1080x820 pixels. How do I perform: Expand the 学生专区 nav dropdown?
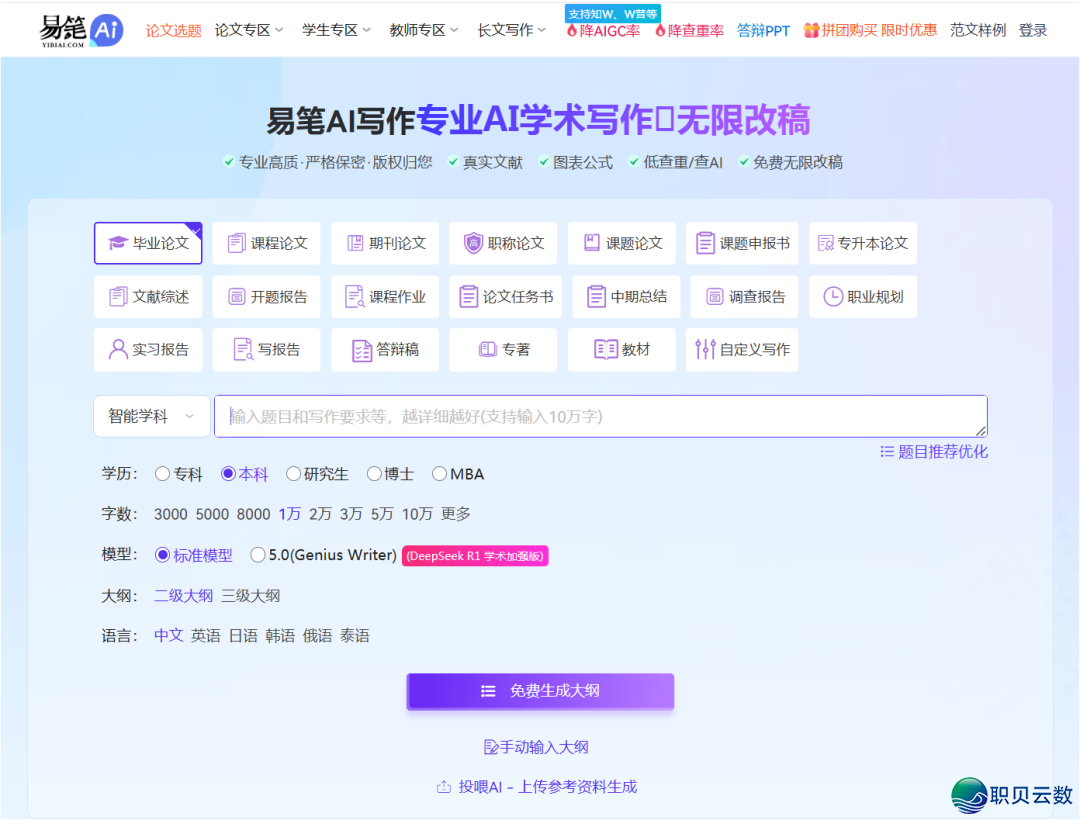[x=336, y=30]
